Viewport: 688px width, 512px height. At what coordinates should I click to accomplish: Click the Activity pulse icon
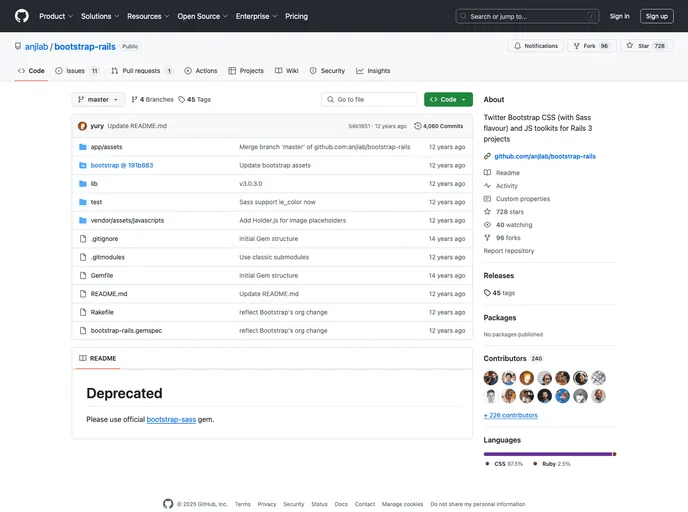tap(487, 186)
